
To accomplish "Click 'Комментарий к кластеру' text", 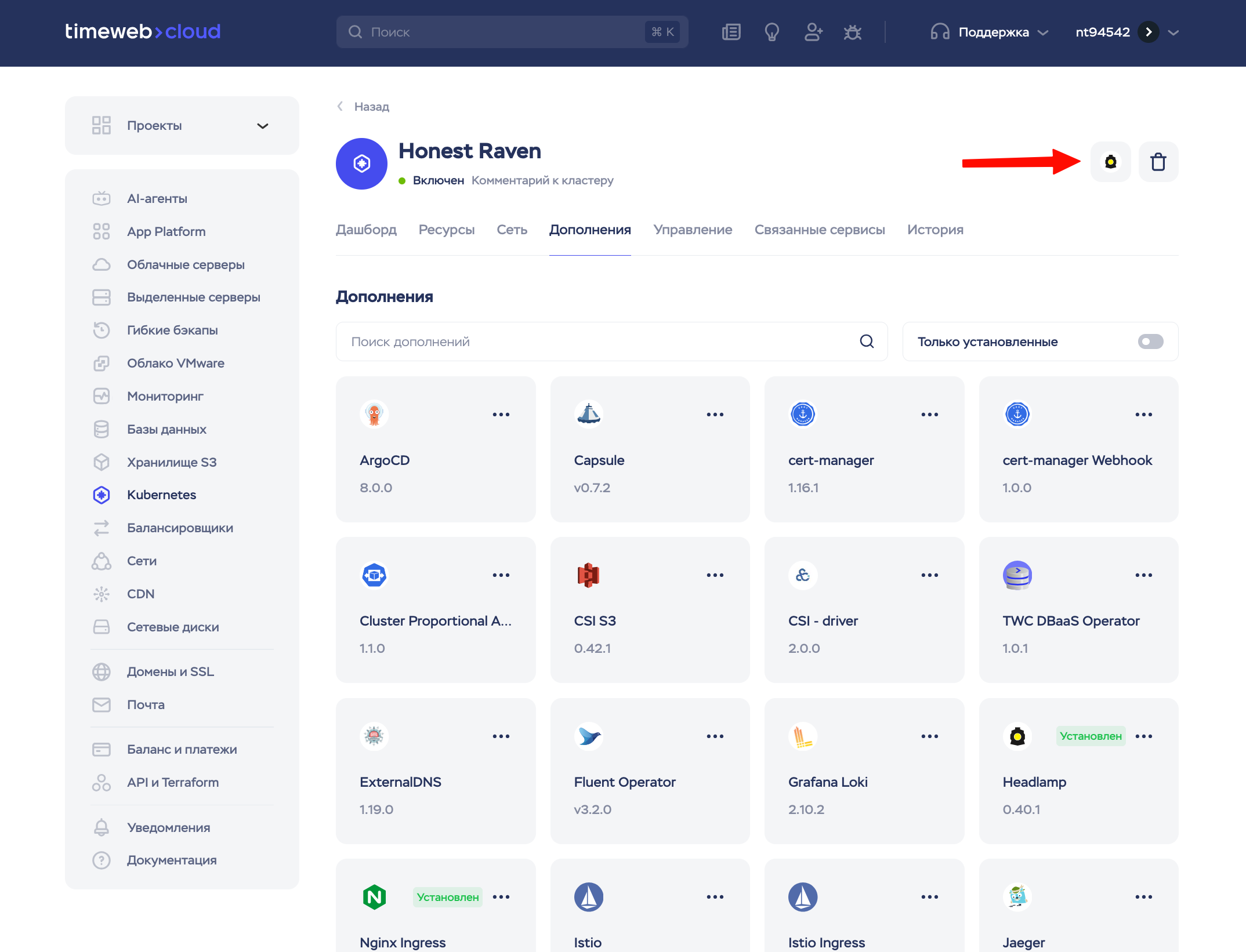I will (x=542, y=180).
